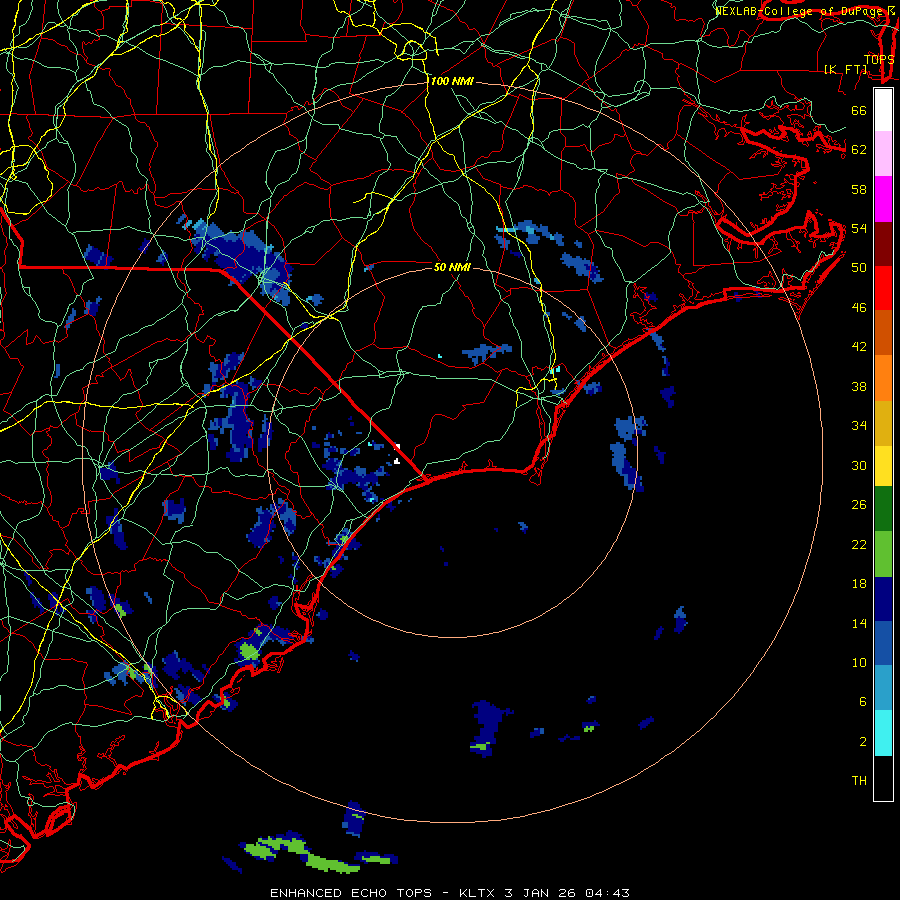Image resolution: width=900 pixels, height=900 pixels.
Task: Click the "ENHANCED ECHO TOPS - KLTX" caption
Action: 381,893
